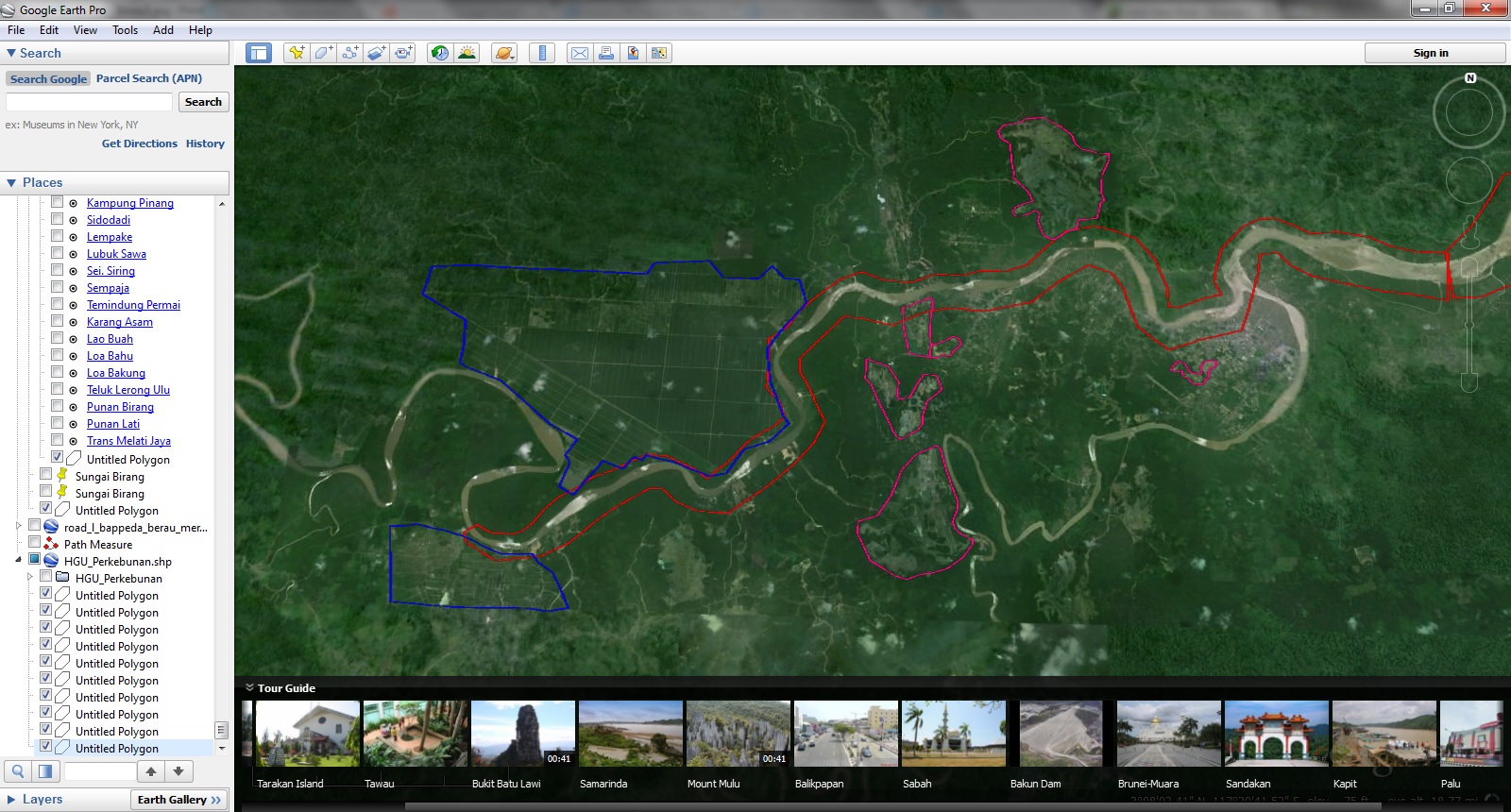1511x812 pixels.
Task: Click the Samarinda tour thumbnail
Action: coord(631,734)
